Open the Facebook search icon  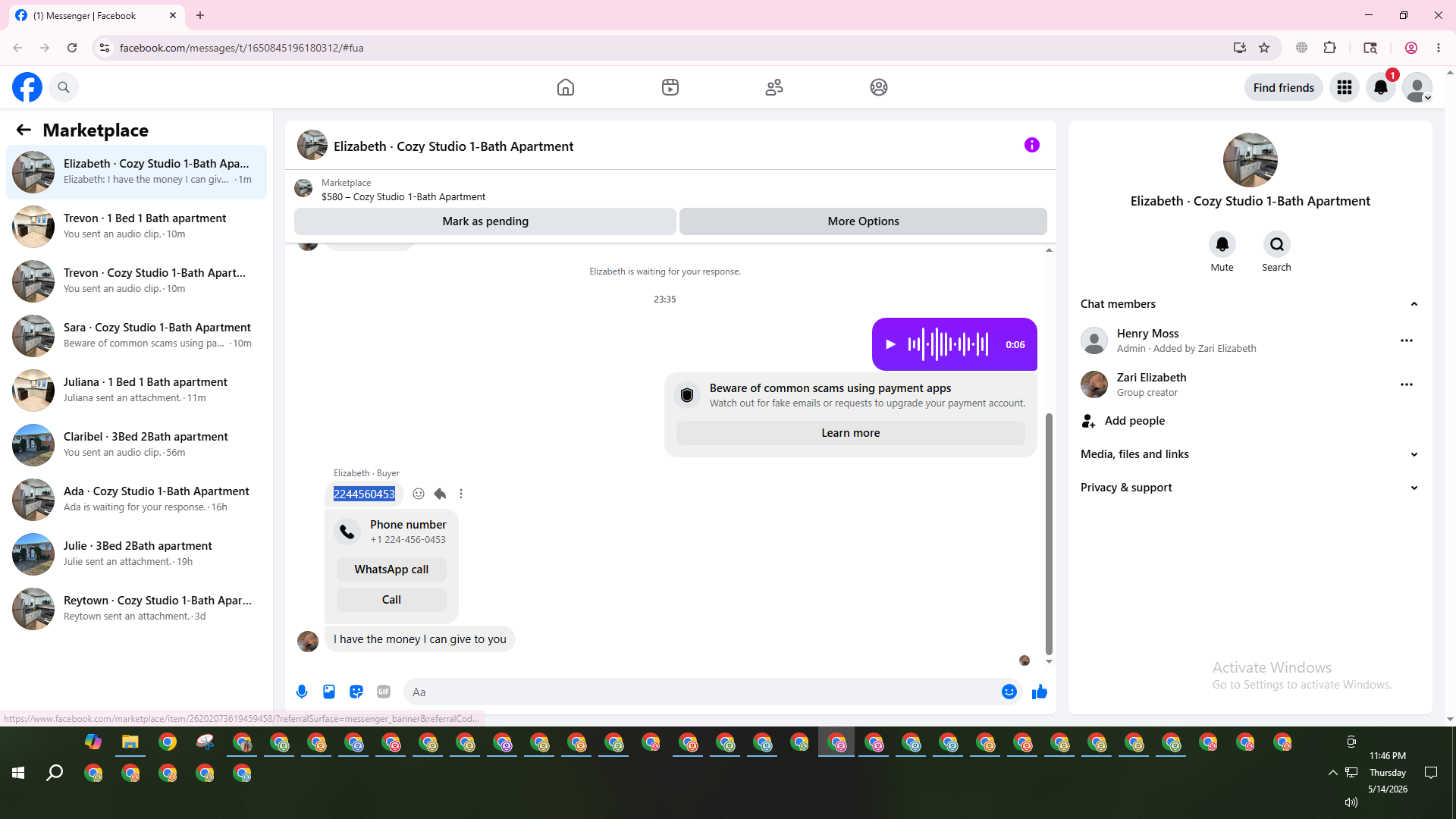coord(64,87)
